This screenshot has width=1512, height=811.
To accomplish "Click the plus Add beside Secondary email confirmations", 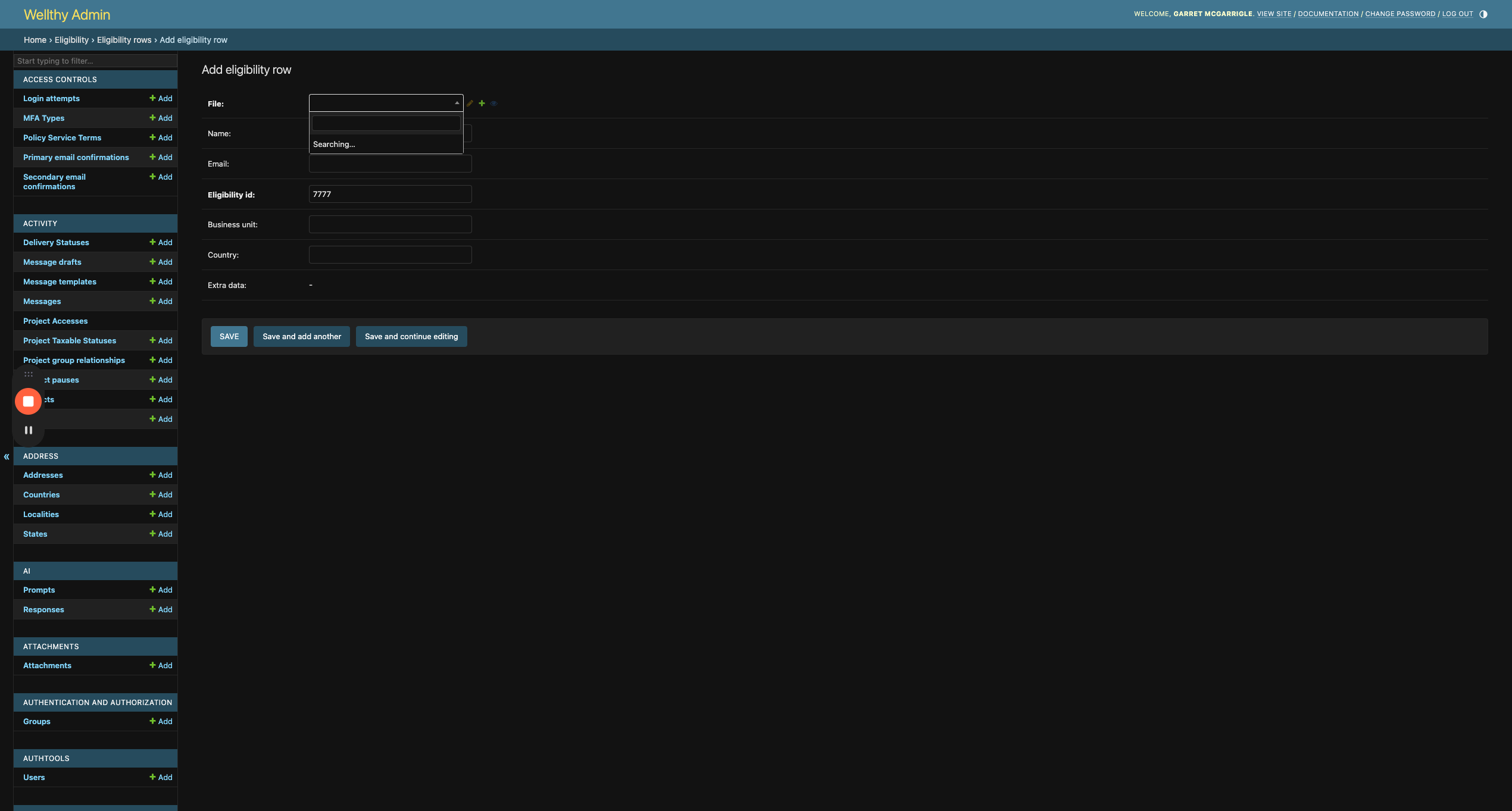I will 161,177.
